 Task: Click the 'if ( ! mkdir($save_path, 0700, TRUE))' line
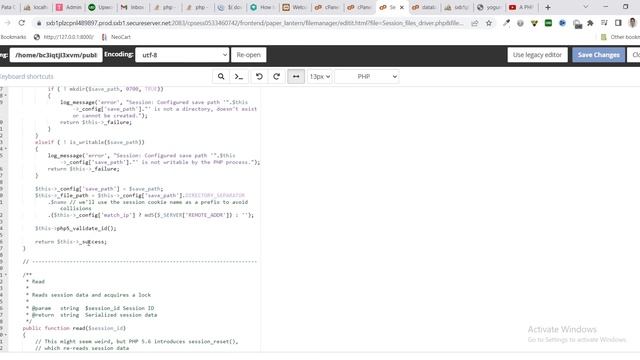105,89
